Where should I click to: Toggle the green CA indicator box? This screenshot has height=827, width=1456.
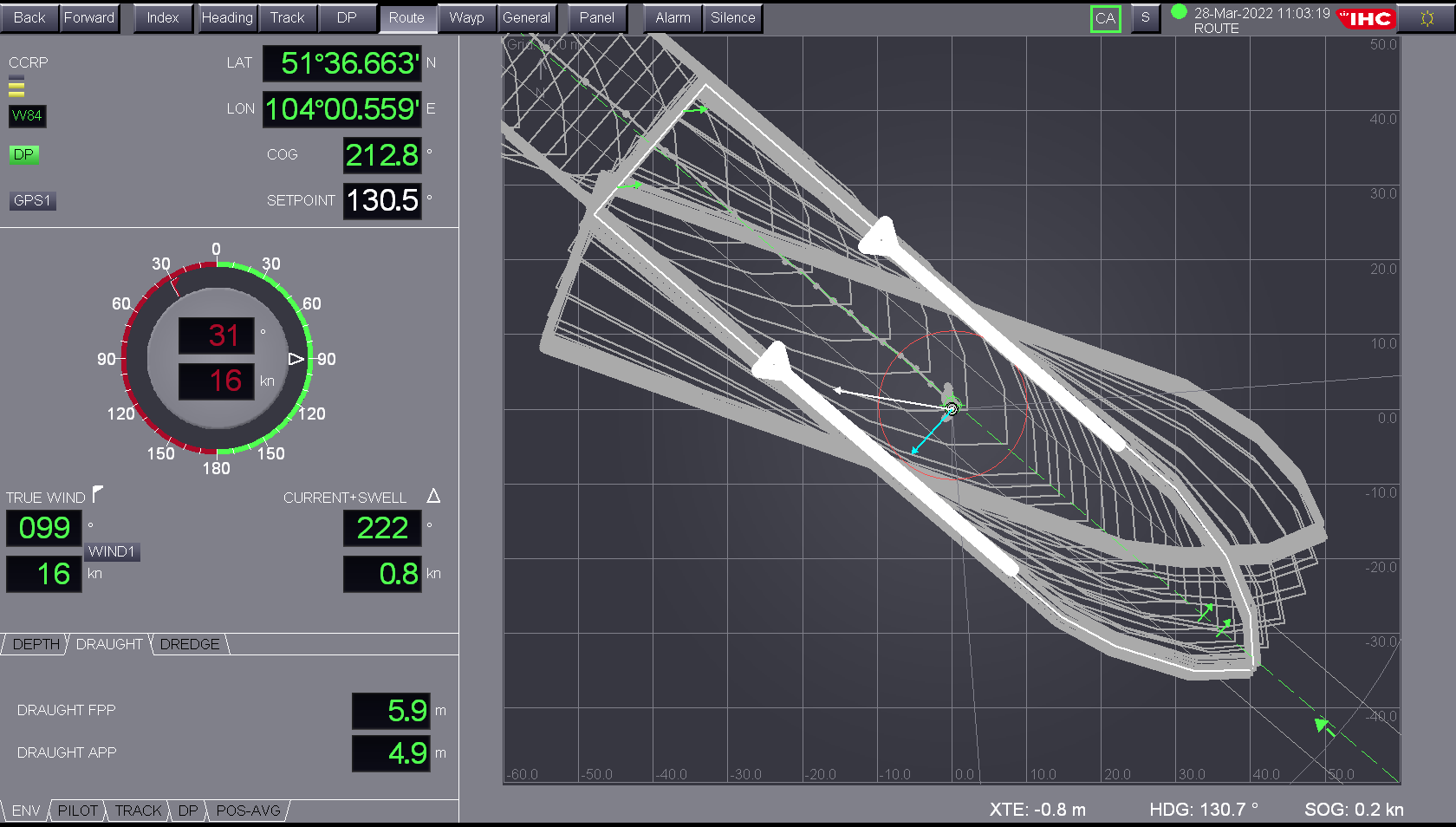coord(1105,18)
